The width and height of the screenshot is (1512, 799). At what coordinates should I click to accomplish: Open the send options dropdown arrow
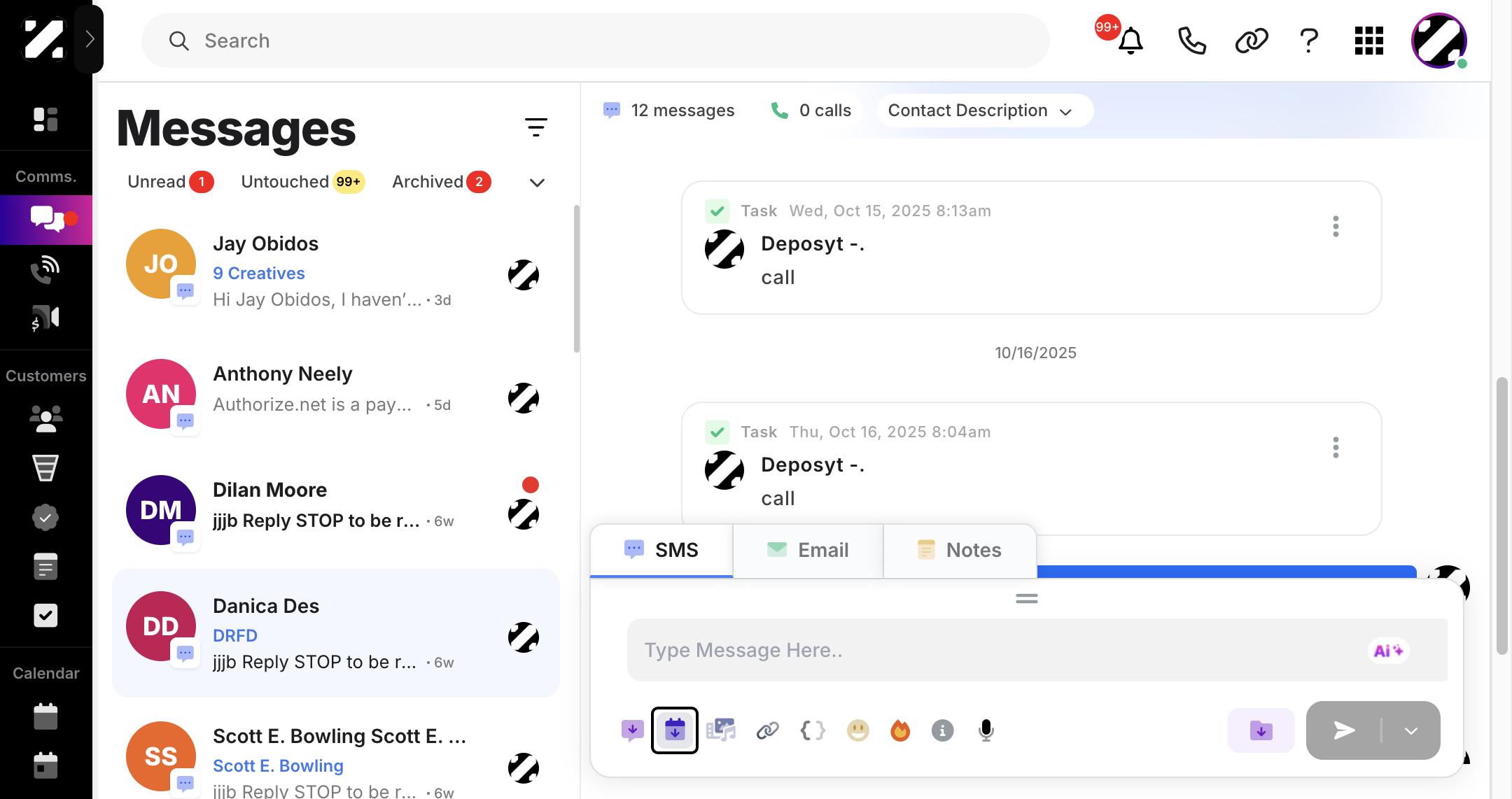1411,731
